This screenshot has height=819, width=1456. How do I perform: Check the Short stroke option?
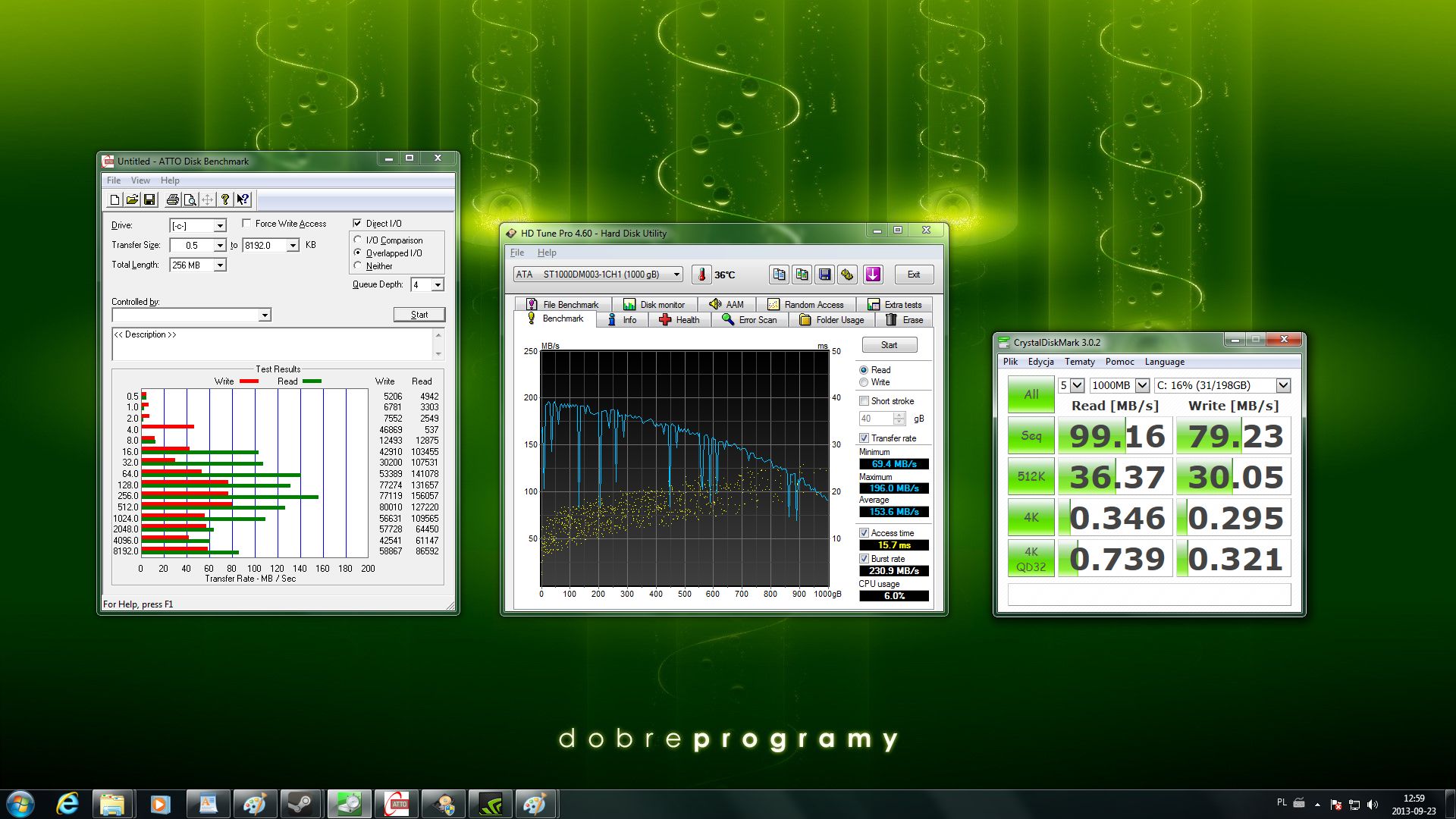pos(864,401)
